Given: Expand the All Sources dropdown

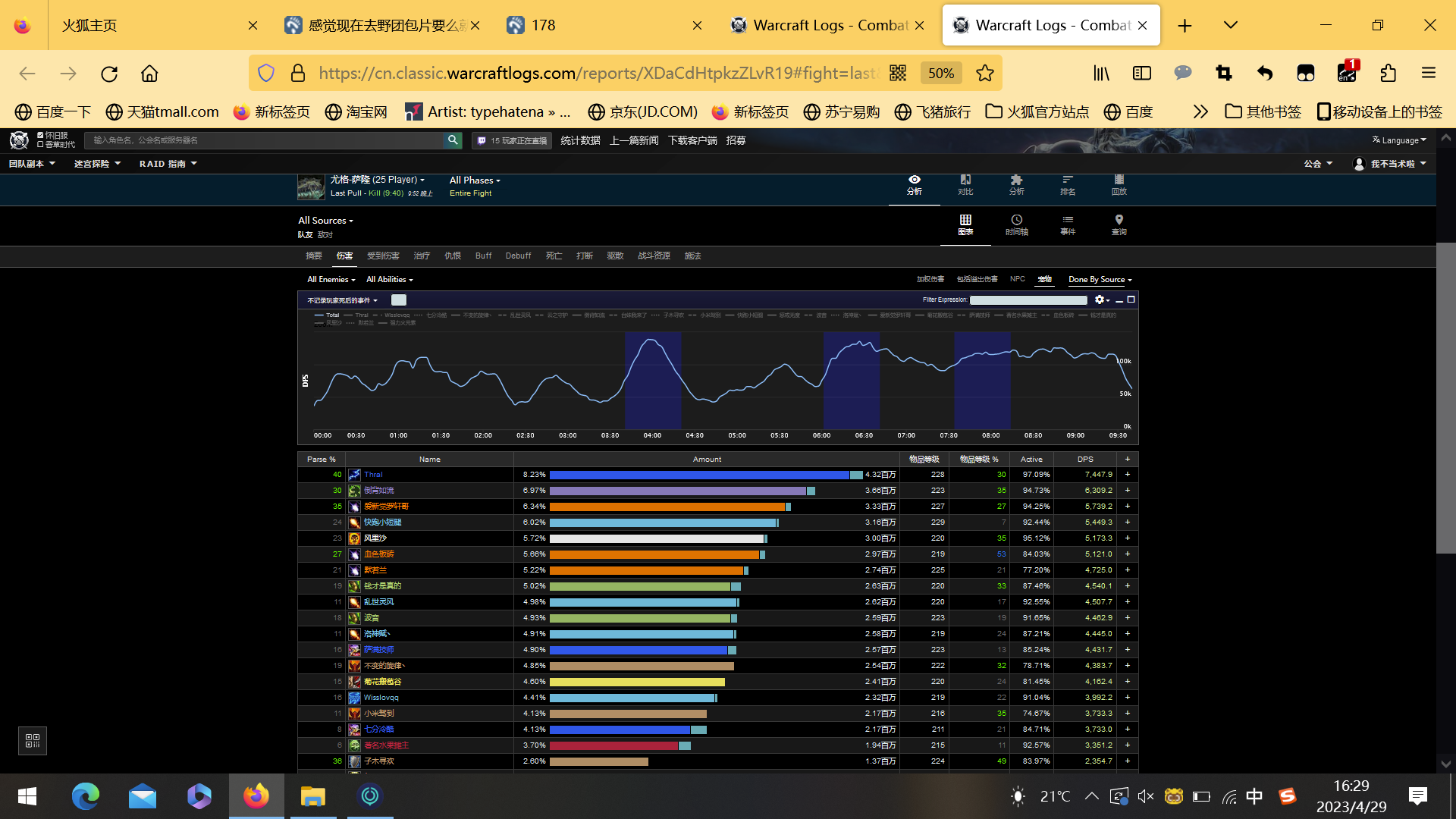Looking at the screenshot, I should point(325,221).
